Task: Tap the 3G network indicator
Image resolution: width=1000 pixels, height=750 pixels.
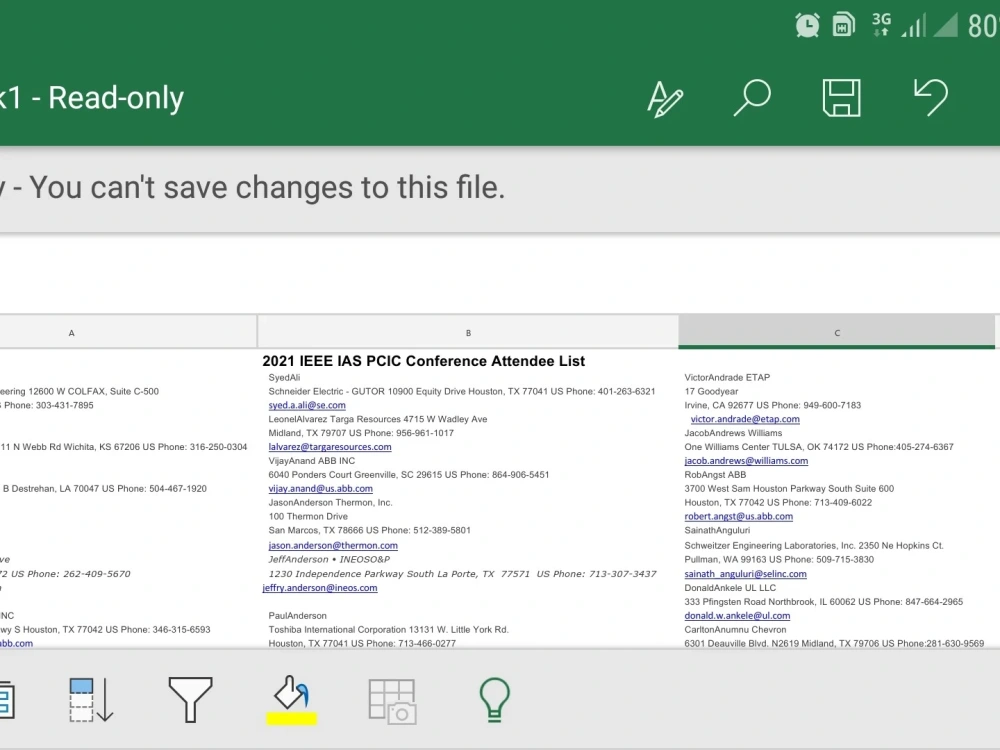Action: coord(881,24)
